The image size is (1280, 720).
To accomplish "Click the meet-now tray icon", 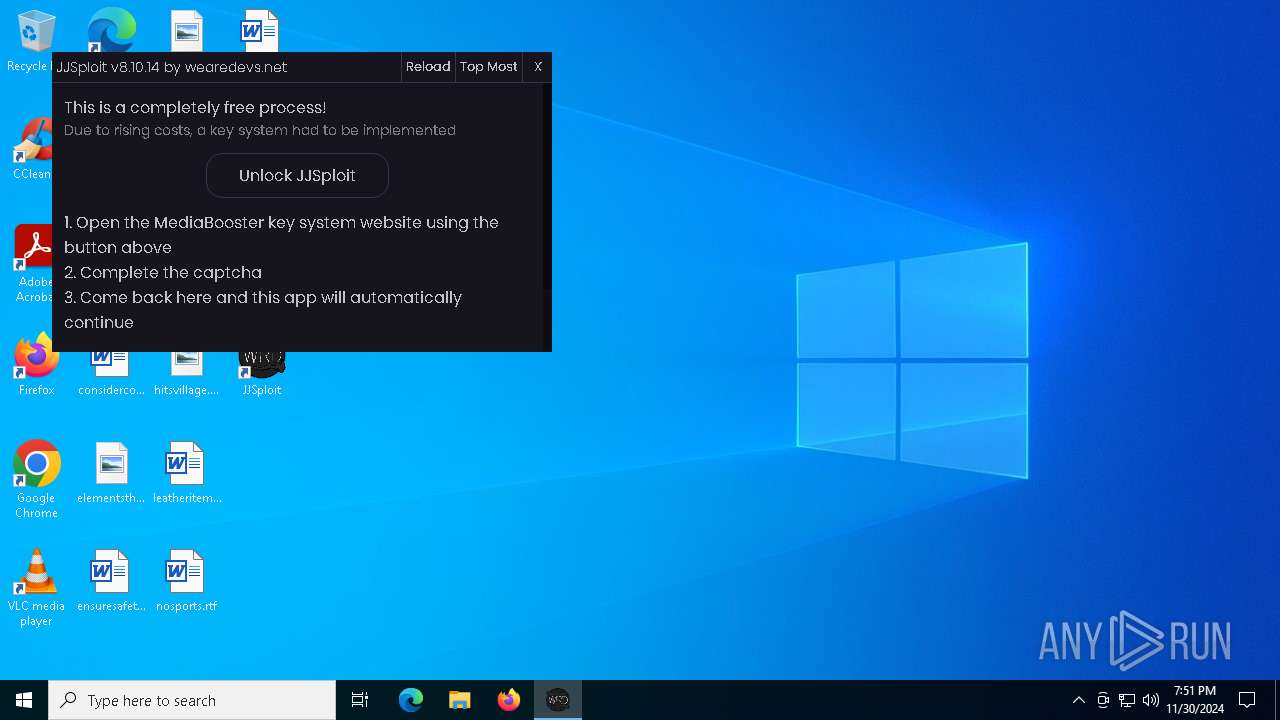I will [x=1103, y=700].
